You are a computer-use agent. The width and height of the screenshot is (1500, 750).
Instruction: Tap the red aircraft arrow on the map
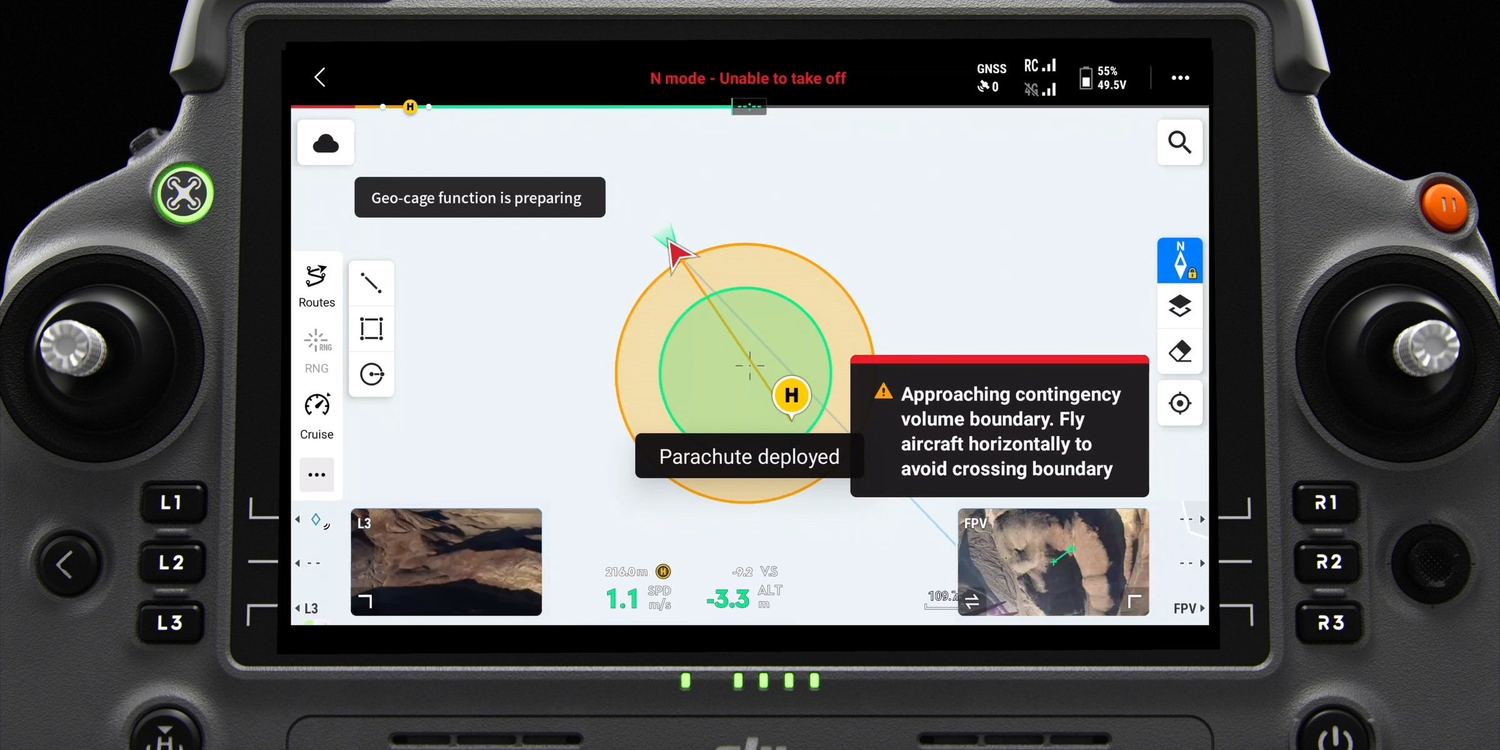pos(680,255)
